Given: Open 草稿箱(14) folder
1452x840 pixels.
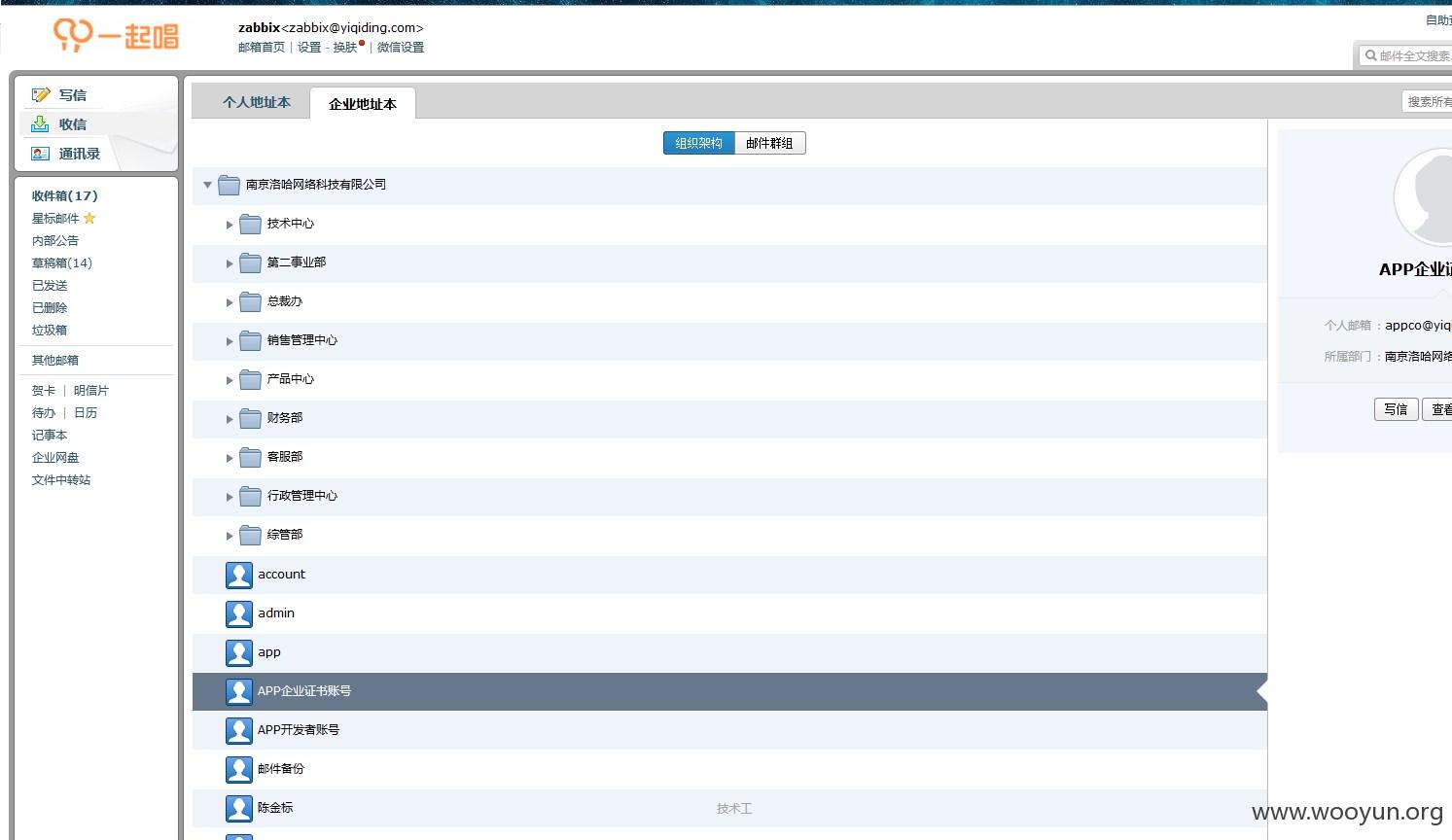Looking at the screenshot, I should [62, 262].
